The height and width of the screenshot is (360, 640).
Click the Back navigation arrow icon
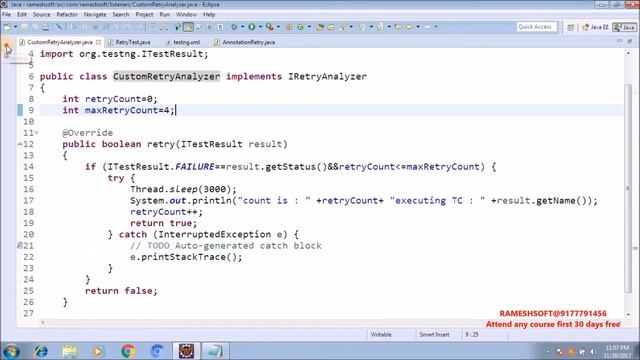(x=409, y=27)
